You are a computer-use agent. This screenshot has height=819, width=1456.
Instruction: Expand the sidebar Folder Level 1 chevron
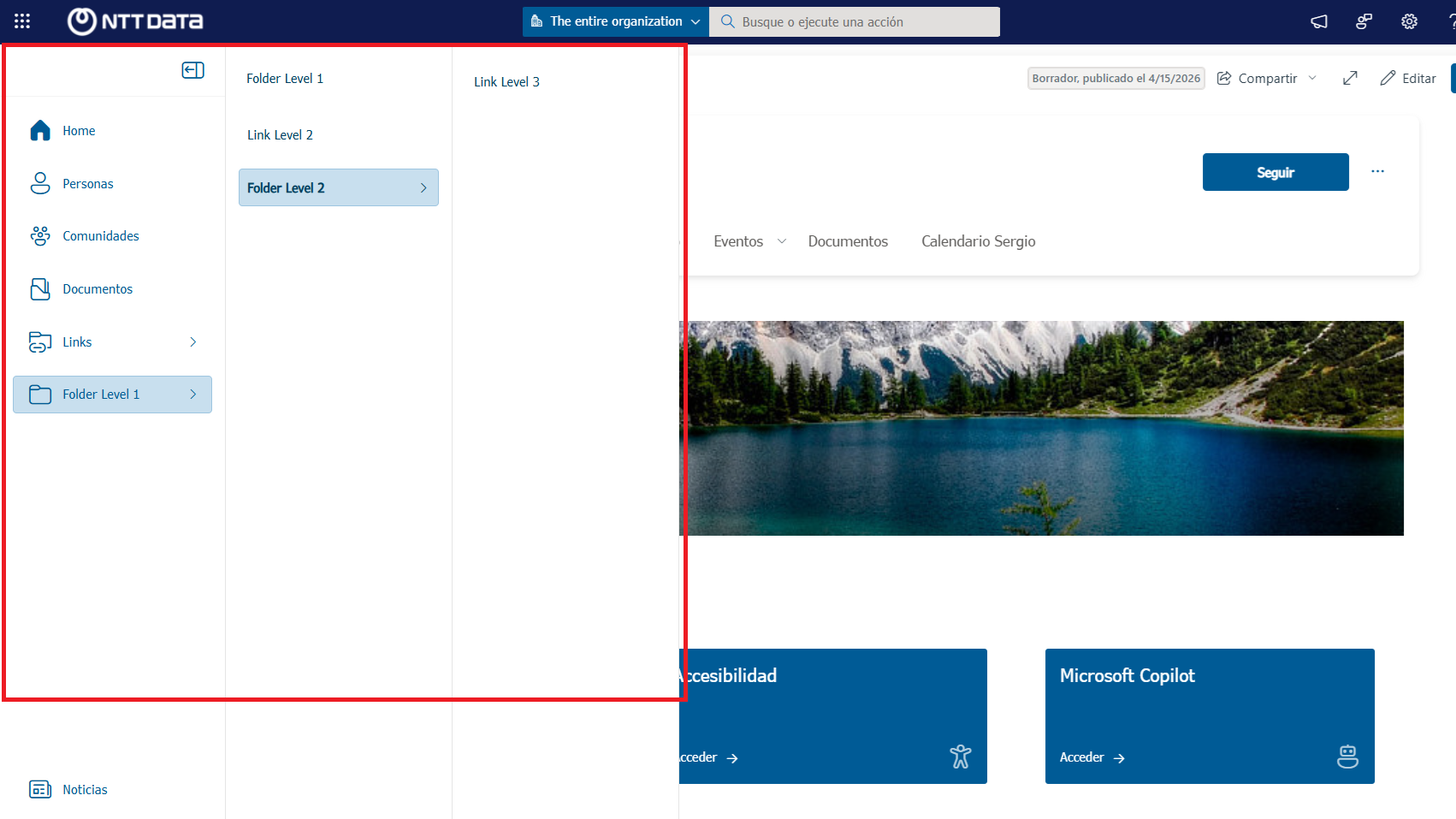(x=193, y=395)
